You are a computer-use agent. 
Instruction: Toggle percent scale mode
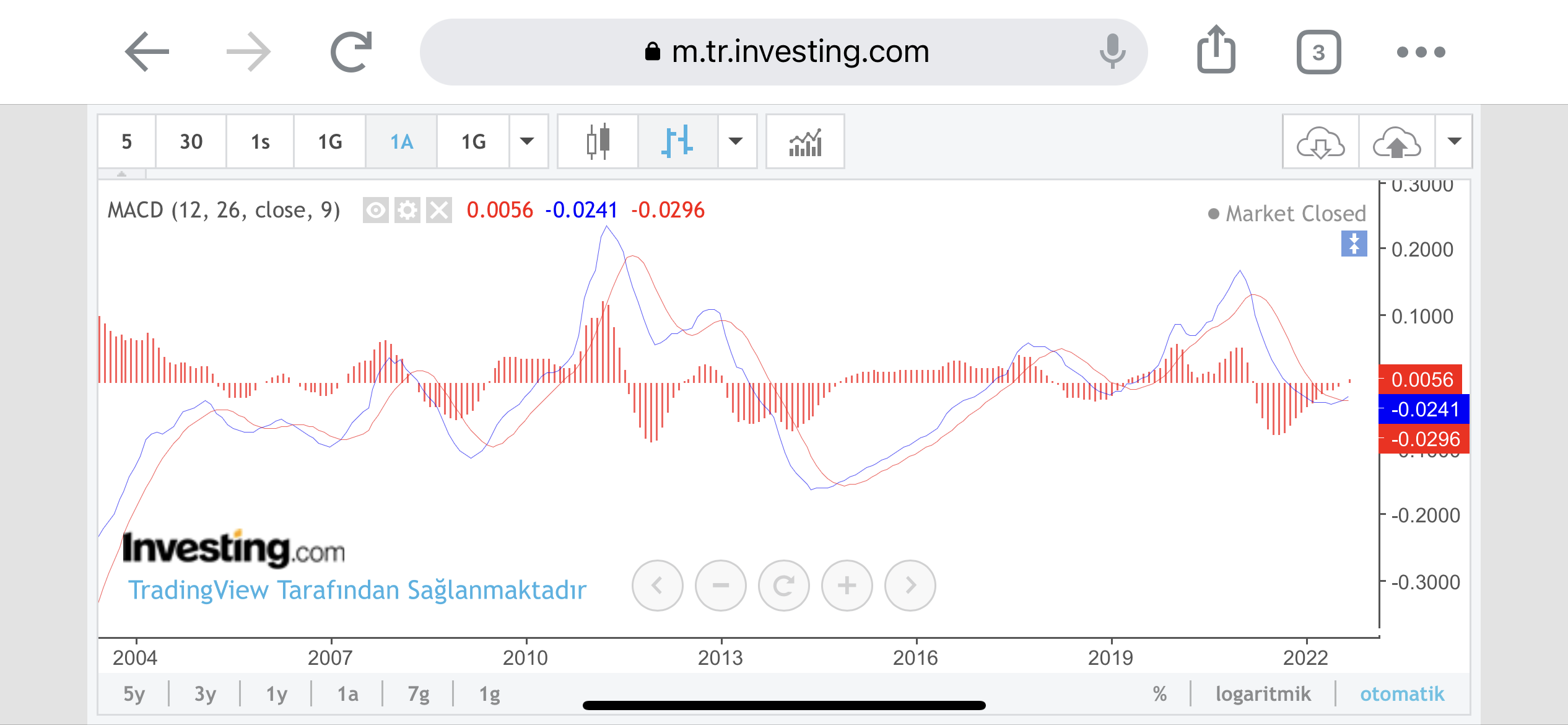pos(1160,693)
